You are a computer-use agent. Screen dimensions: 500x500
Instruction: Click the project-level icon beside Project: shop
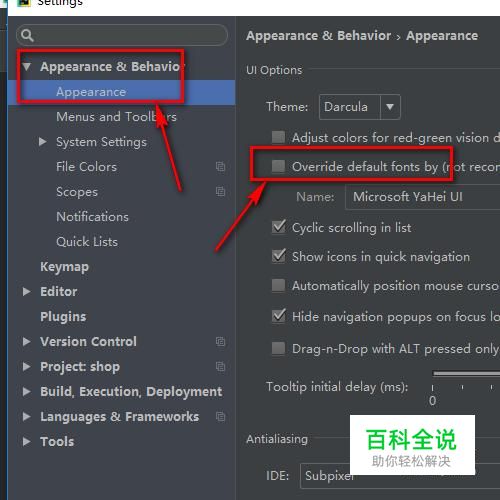(x=220, y=366)
